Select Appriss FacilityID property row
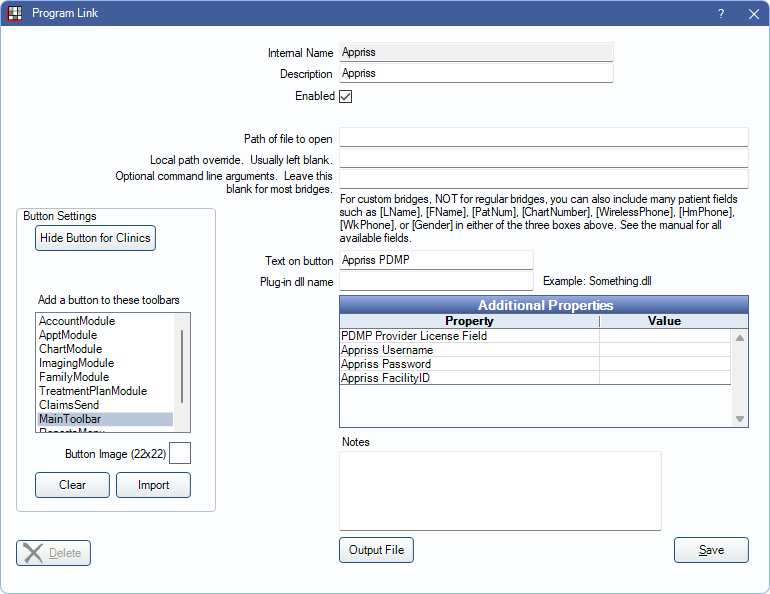 [535, 378]
